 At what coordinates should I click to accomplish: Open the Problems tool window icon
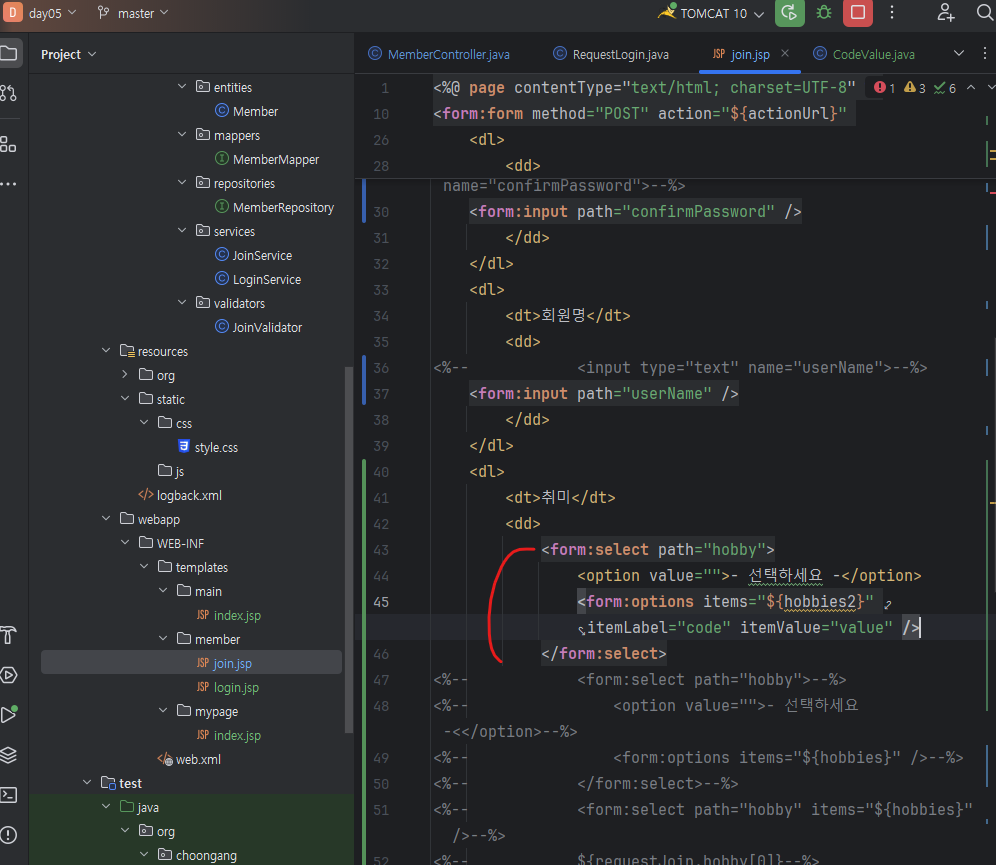(8, 835)
